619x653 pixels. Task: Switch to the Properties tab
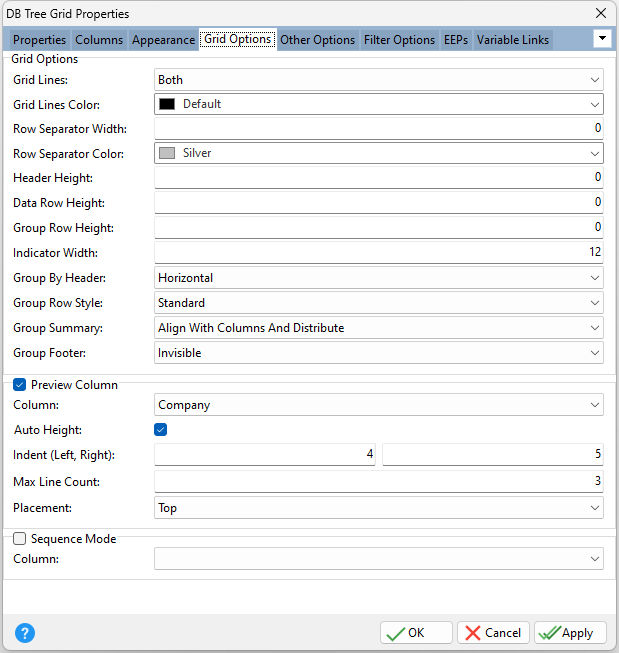[39, 40]
